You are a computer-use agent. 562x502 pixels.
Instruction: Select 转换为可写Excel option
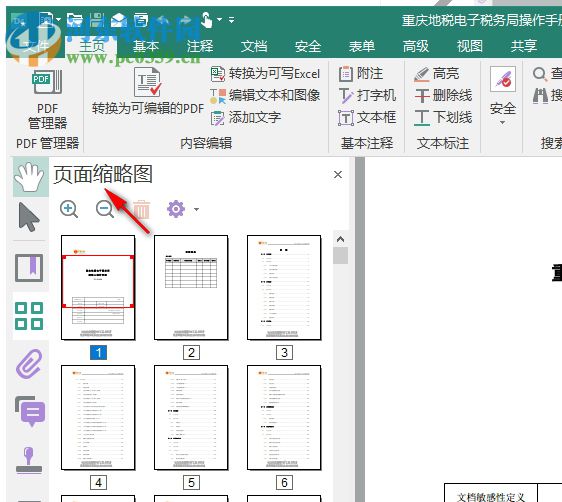point(265,73)
